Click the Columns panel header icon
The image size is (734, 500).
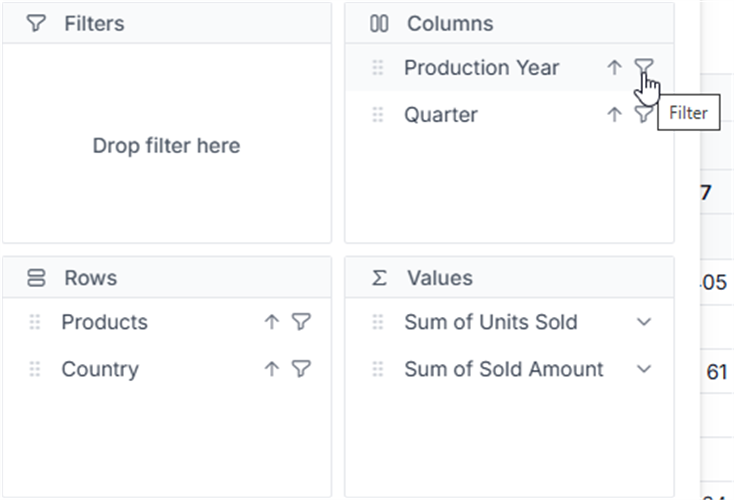[x=379, y=23]
